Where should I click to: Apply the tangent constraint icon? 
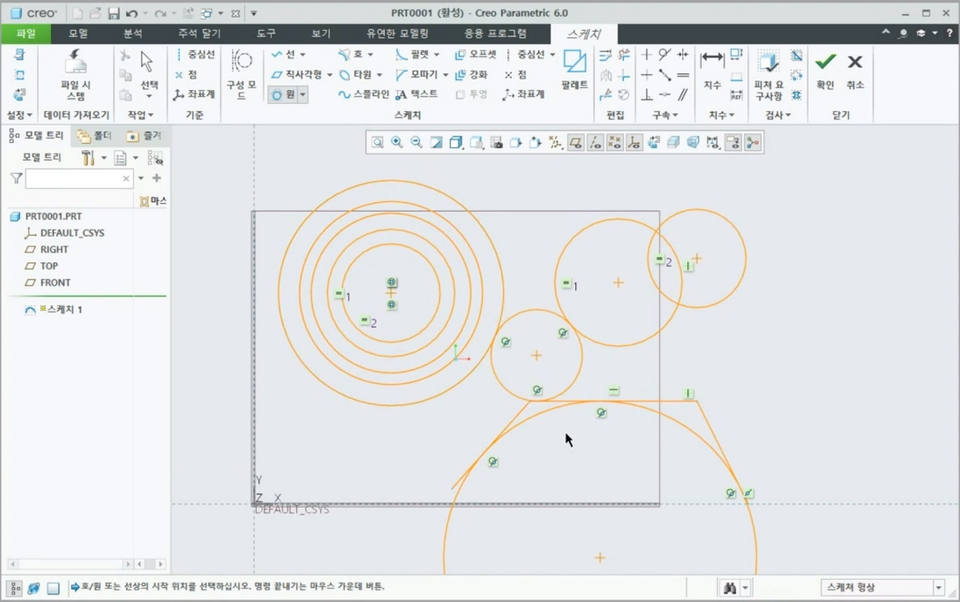(665, 55)
